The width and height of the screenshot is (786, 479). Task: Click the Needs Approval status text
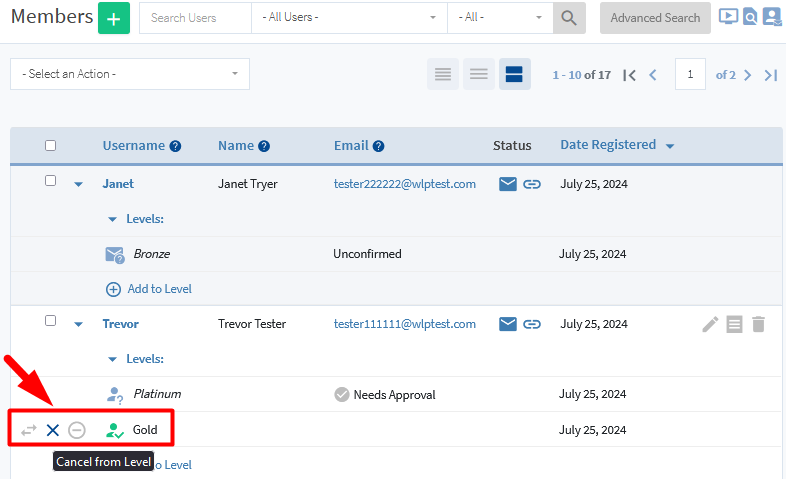point(395,395)
